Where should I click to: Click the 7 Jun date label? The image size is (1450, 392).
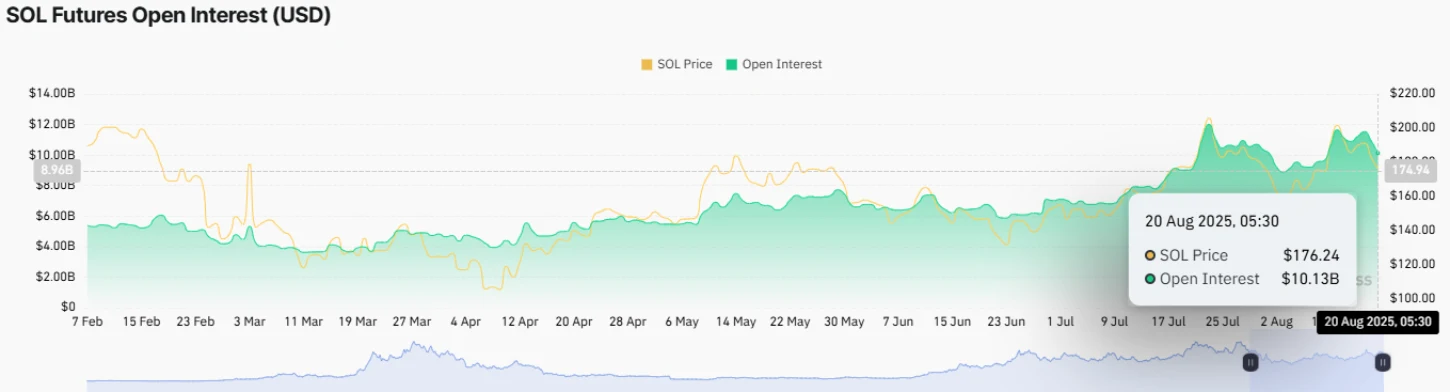897,322
